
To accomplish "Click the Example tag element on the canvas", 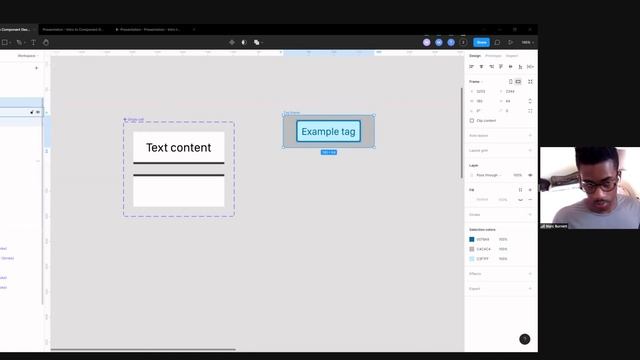I will tap(329, 131).
